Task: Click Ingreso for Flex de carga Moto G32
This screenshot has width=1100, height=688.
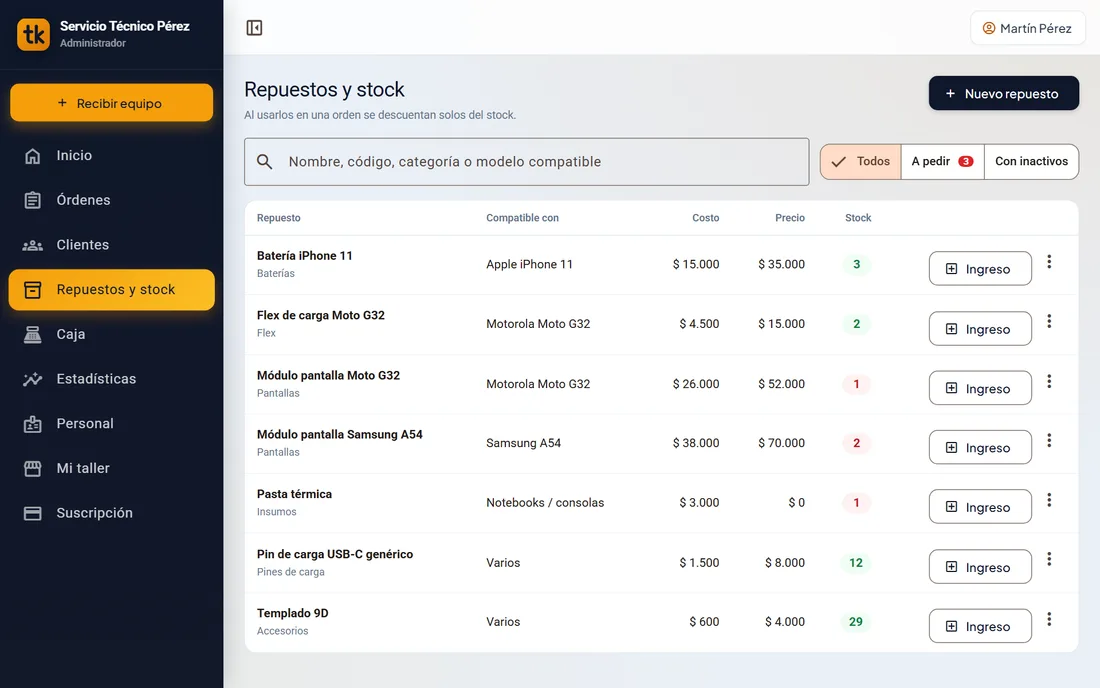Action: [x=980, y=328]
